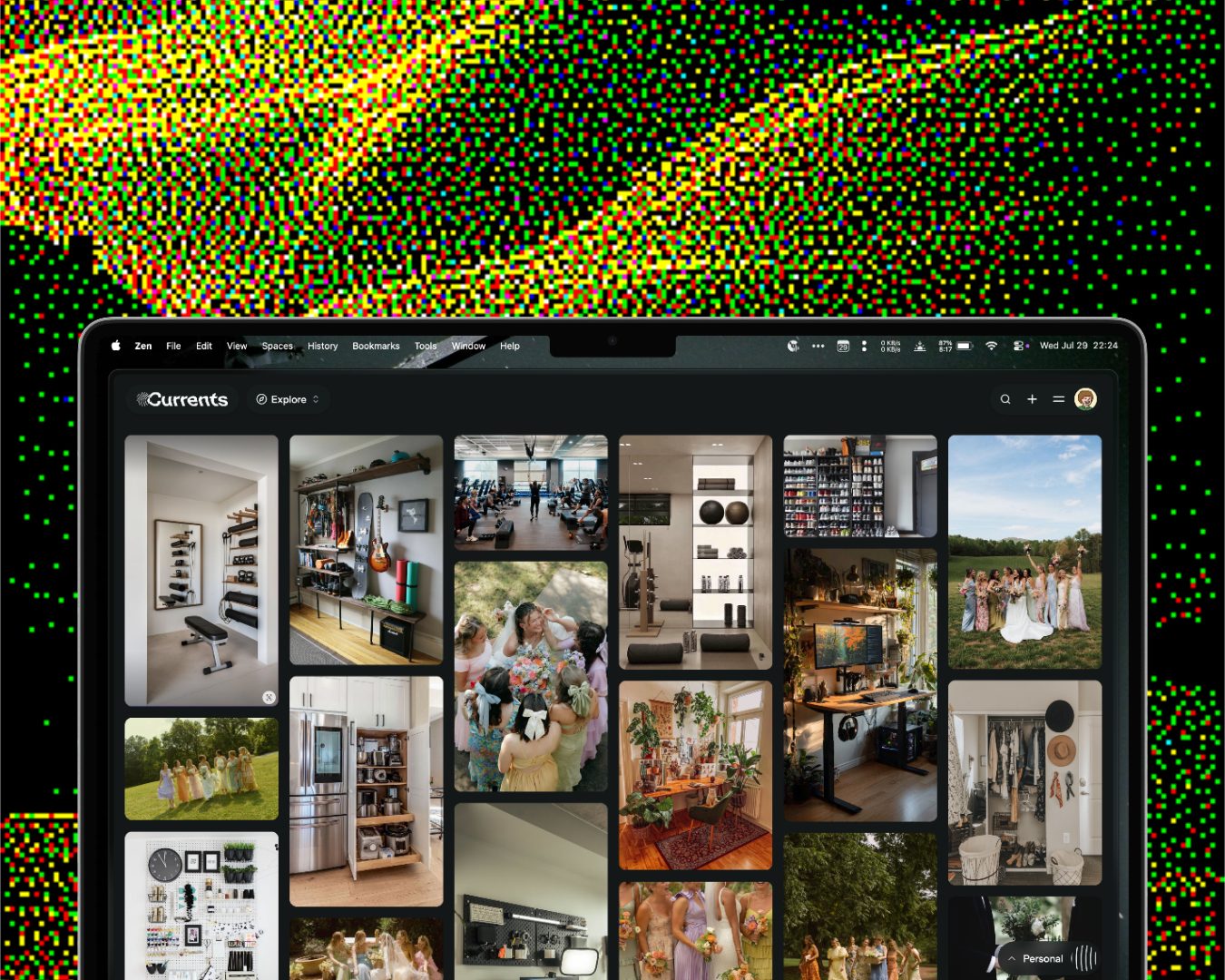Open the two-line menu icon
Viewport: 1225px width, 980px height.
[x=1058, y=399]
